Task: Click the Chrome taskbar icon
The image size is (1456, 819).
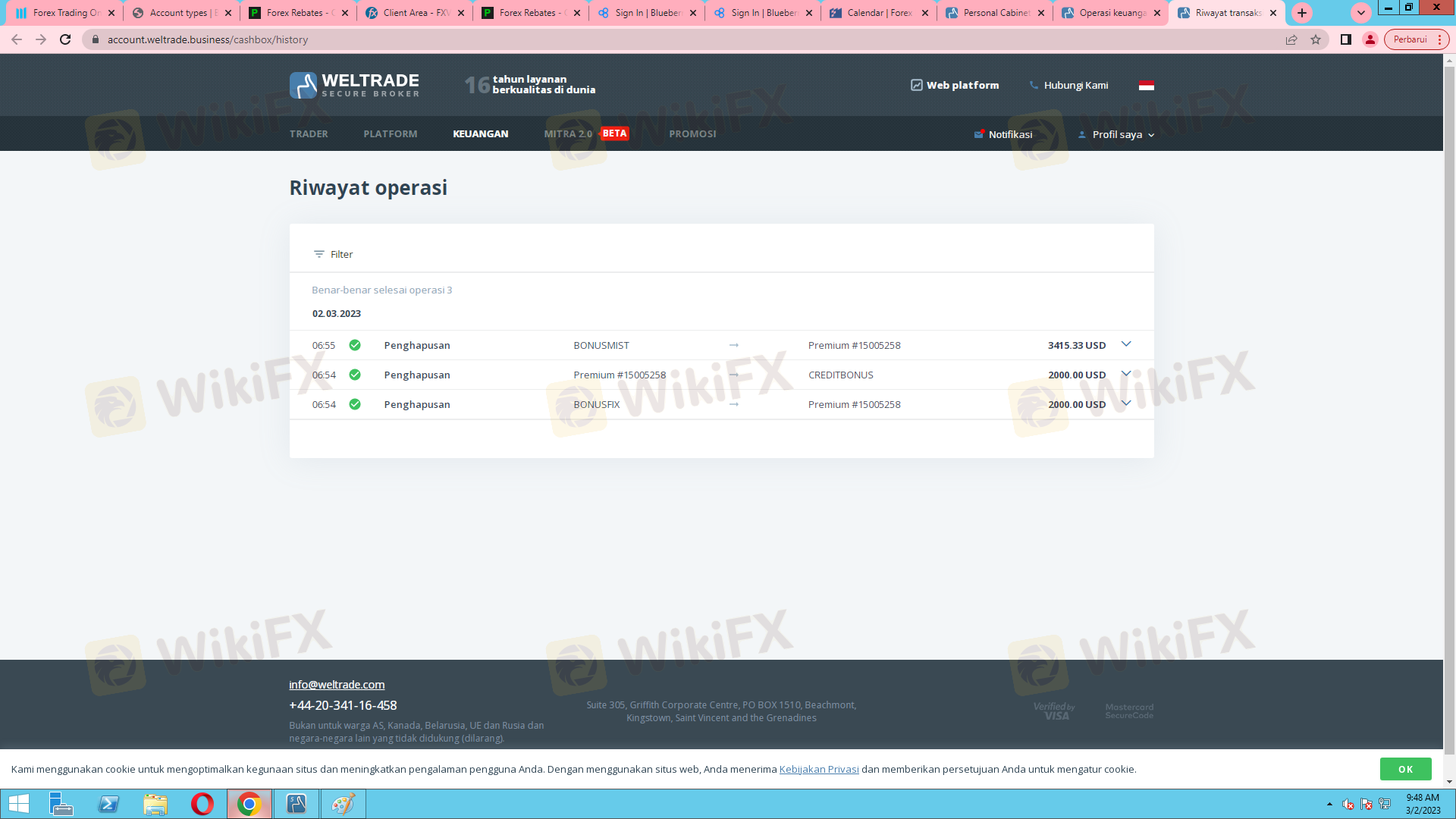Action: (249, 804)
